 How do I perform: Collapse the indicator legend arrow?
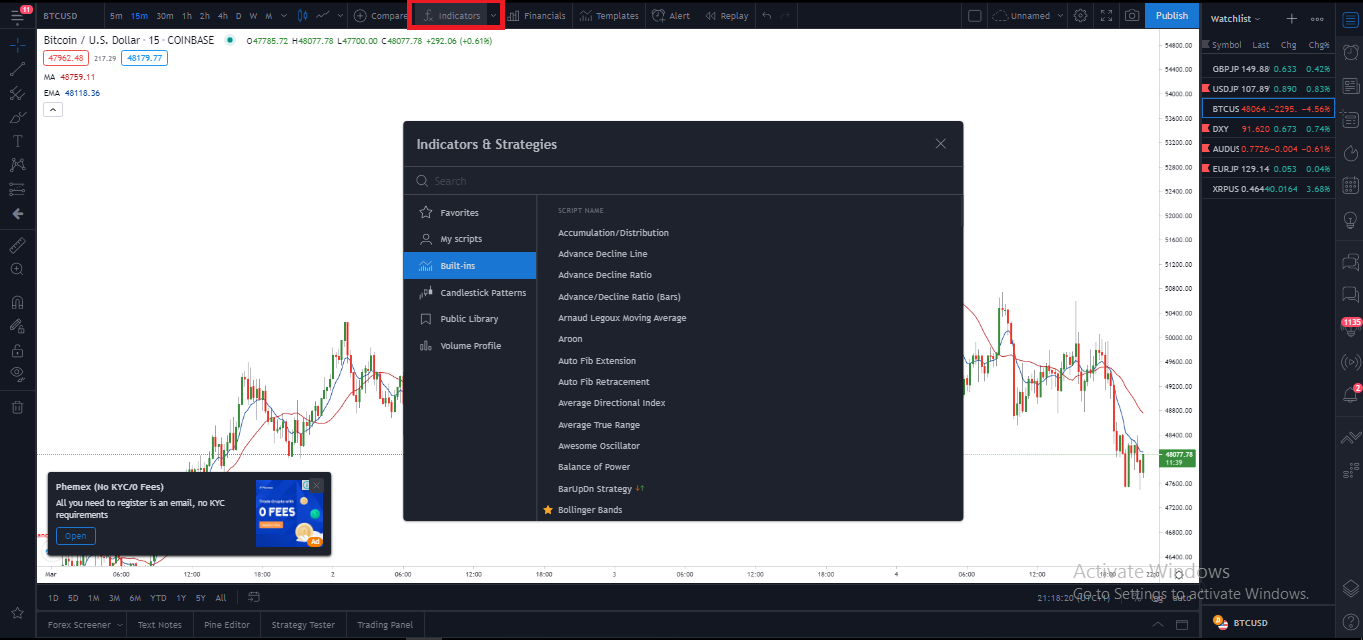coord(52,109)
